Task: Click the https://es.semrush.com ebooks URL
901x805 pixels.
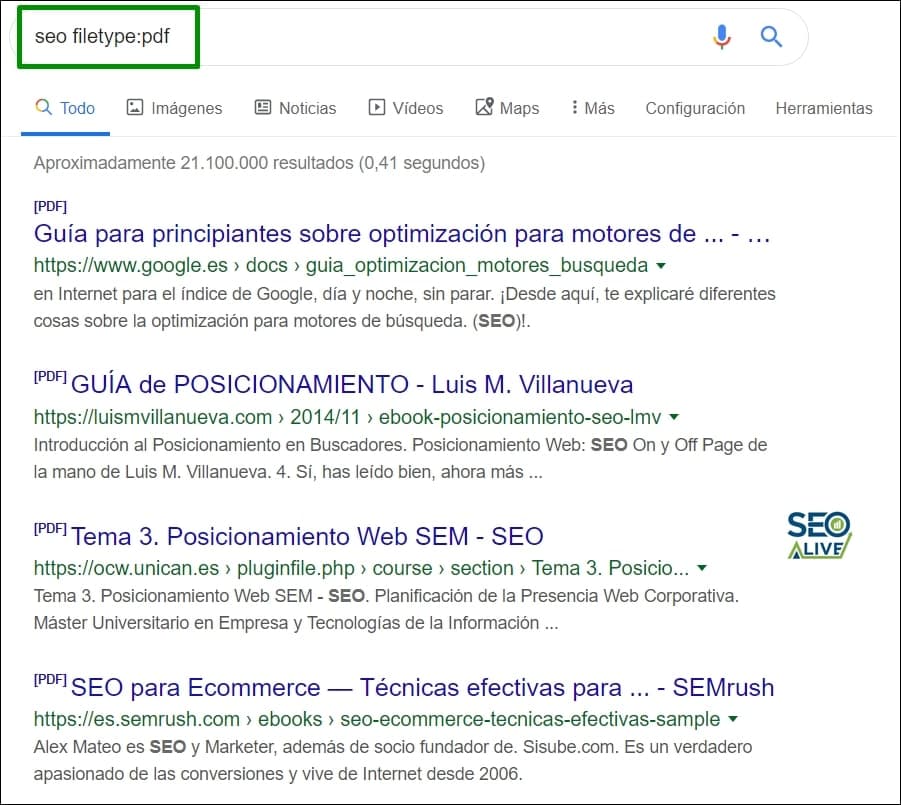Action: pyautogui.click(x=377, y=719)
